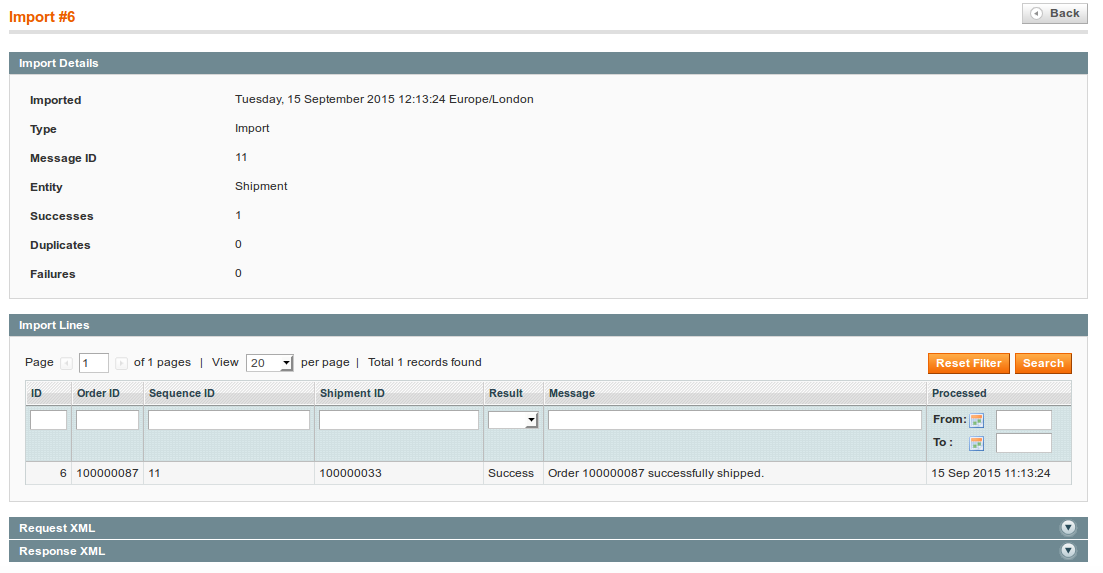
Task: Focus the Shipment ID filter field
Action: point(399,420)
